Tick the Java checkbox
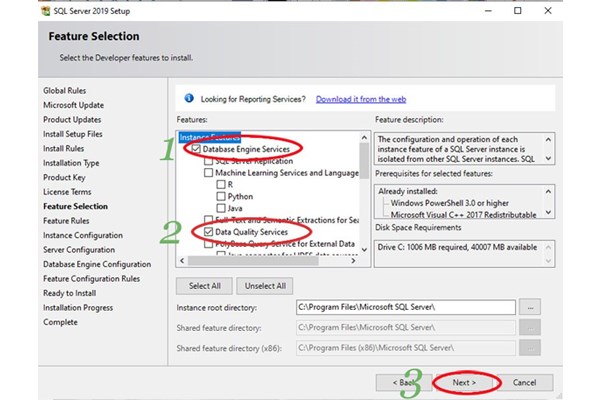 click(221, 208)
